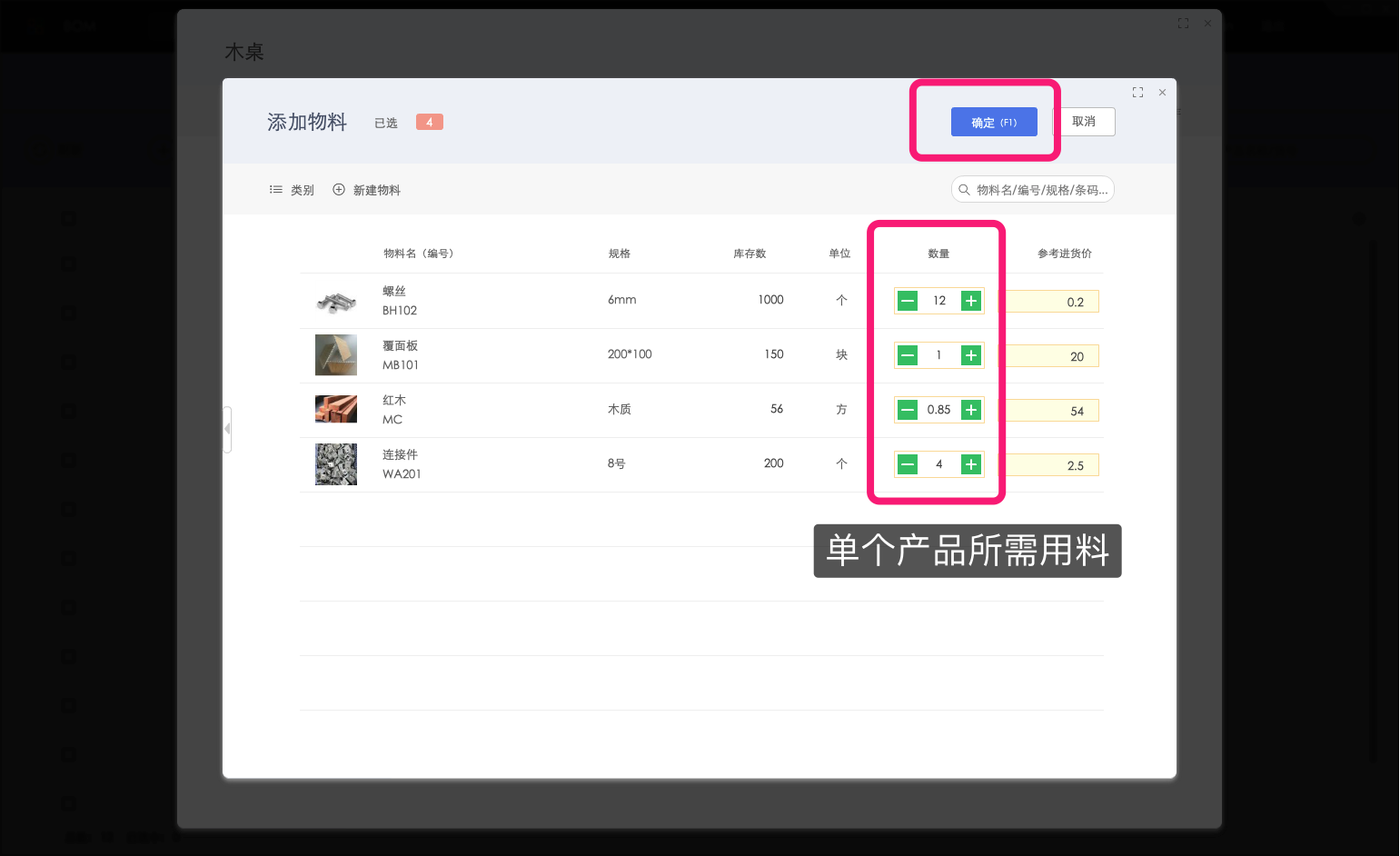Click the fullscreen icon of the 木桌 window
1400x856 pixels.
click(1183, 23)
